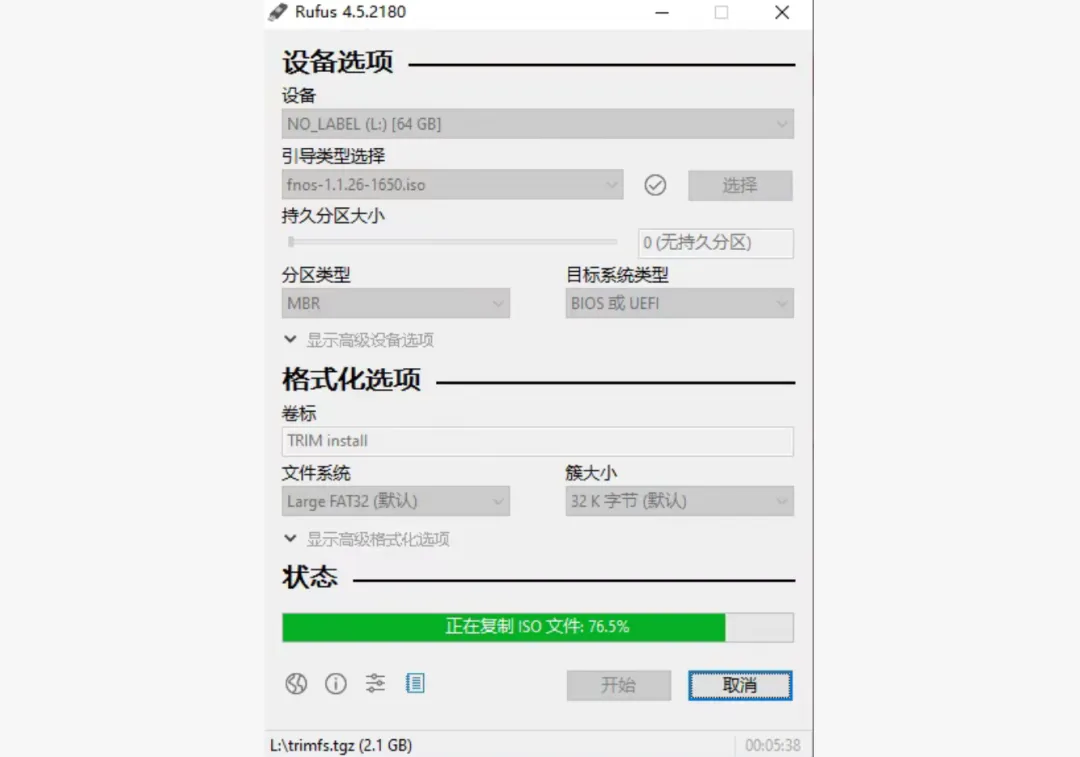Click the 状态 heading
Image resolution: width=1080 pixels, height=757 pixels.
310,577
